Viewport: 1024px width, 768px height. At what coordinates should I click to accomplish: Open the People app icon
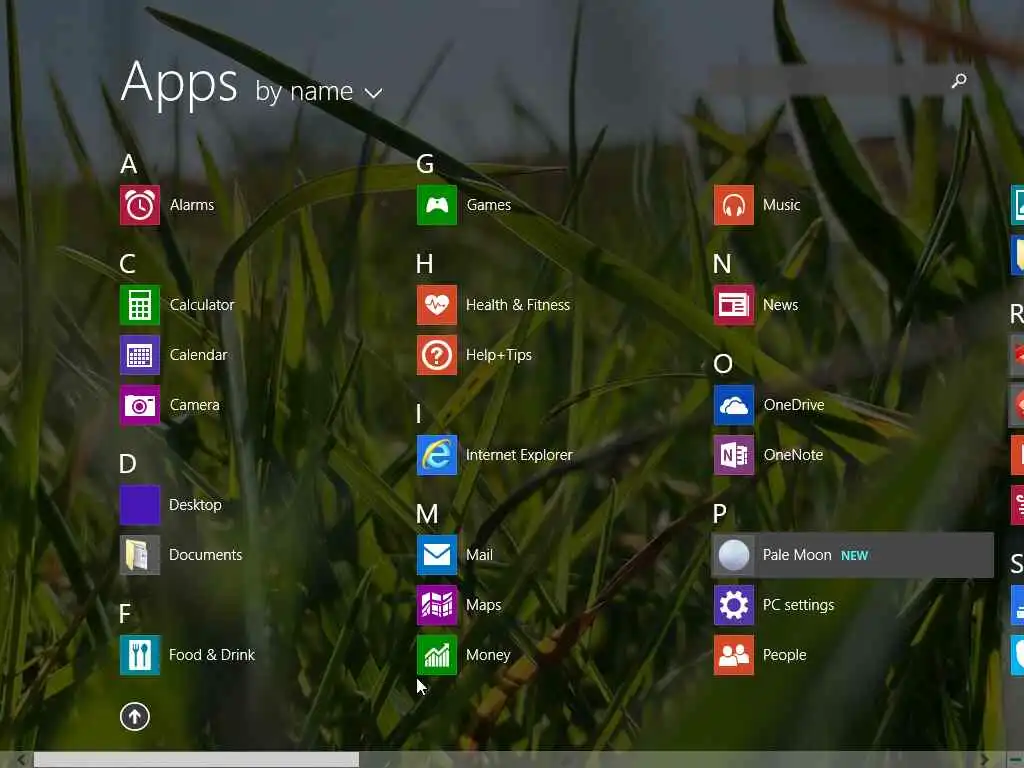pyautogui.click(x=733, y=654)
